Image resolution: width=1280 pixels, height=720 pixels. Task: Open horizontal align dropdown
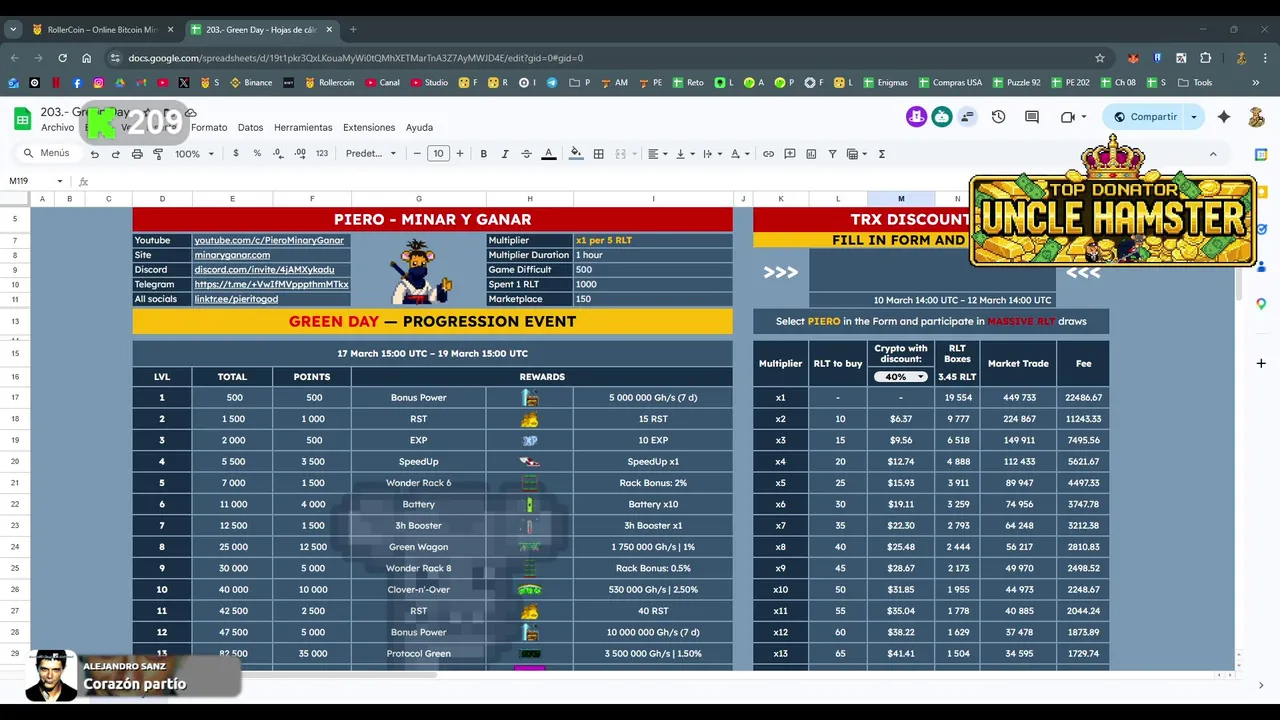[x=657, y=154]
